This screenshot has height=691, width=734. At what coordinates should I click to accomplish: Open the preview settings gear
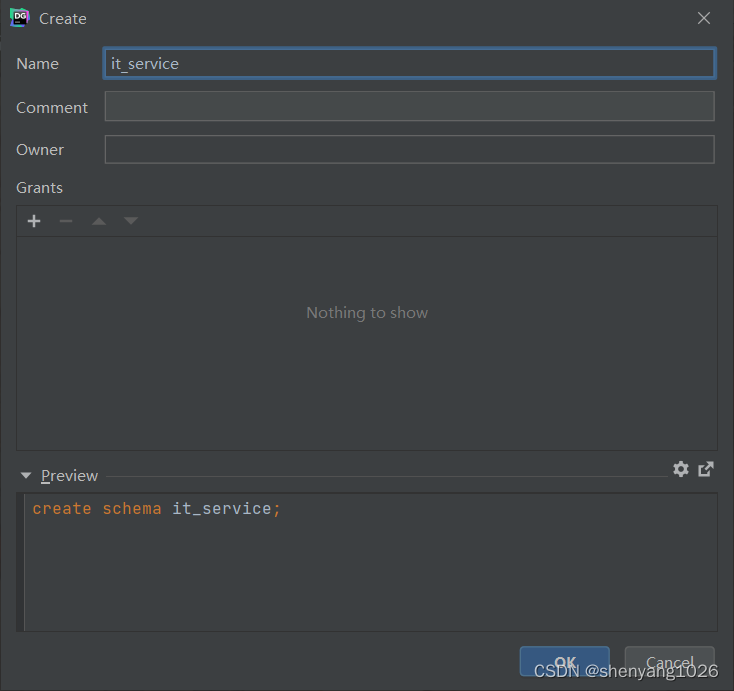[x=681, y=469]
